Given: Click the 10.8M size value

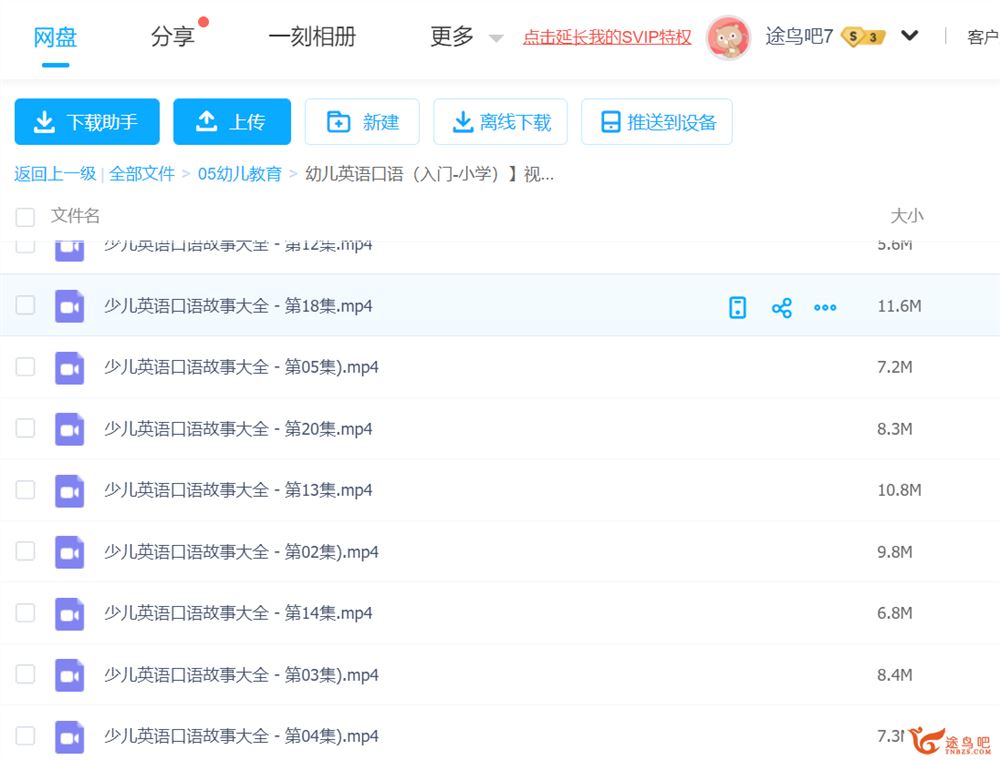Looking at the screenshot, I should click(x=899, y=490).
